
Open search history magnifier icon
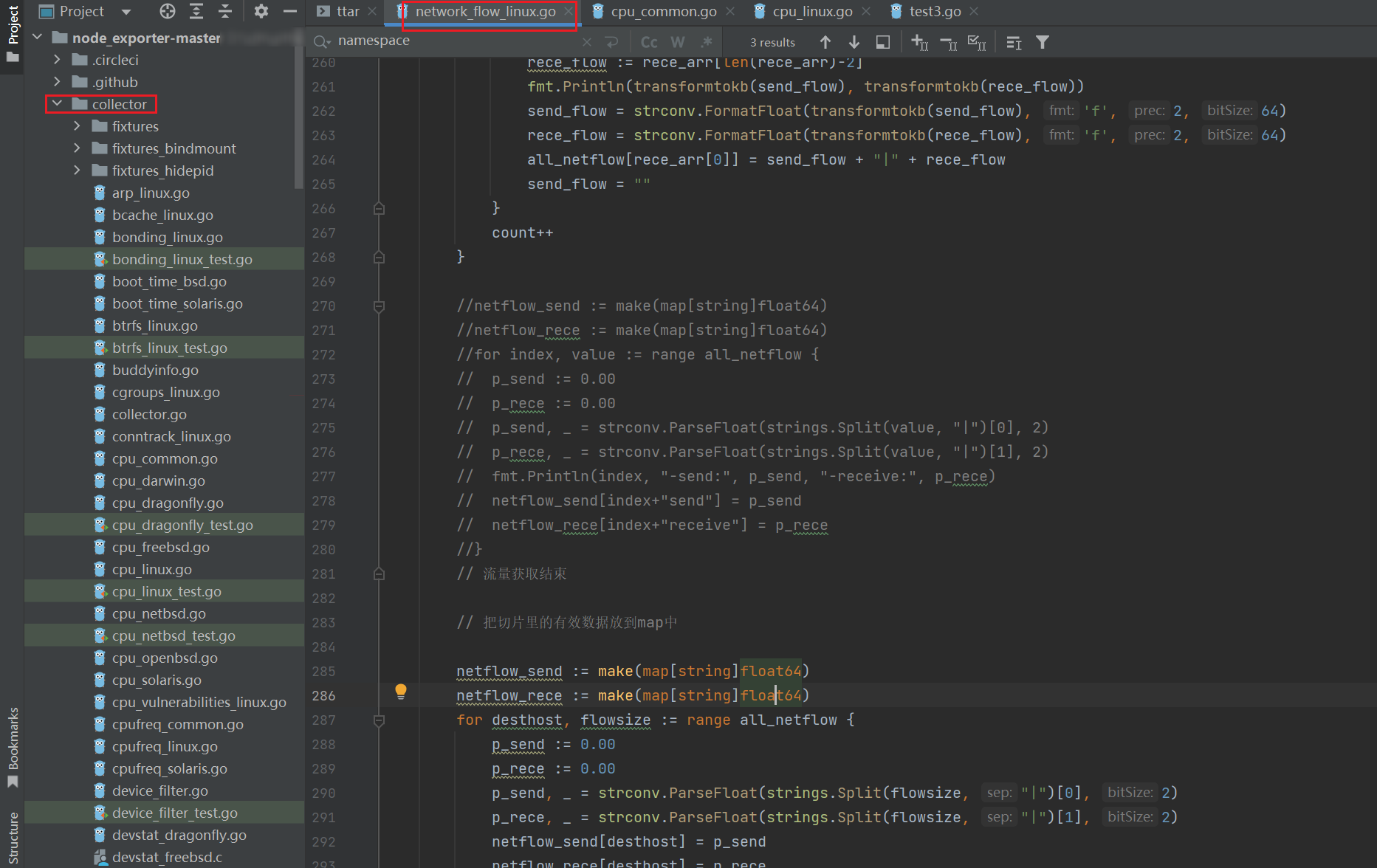click(x=322, y=41)
